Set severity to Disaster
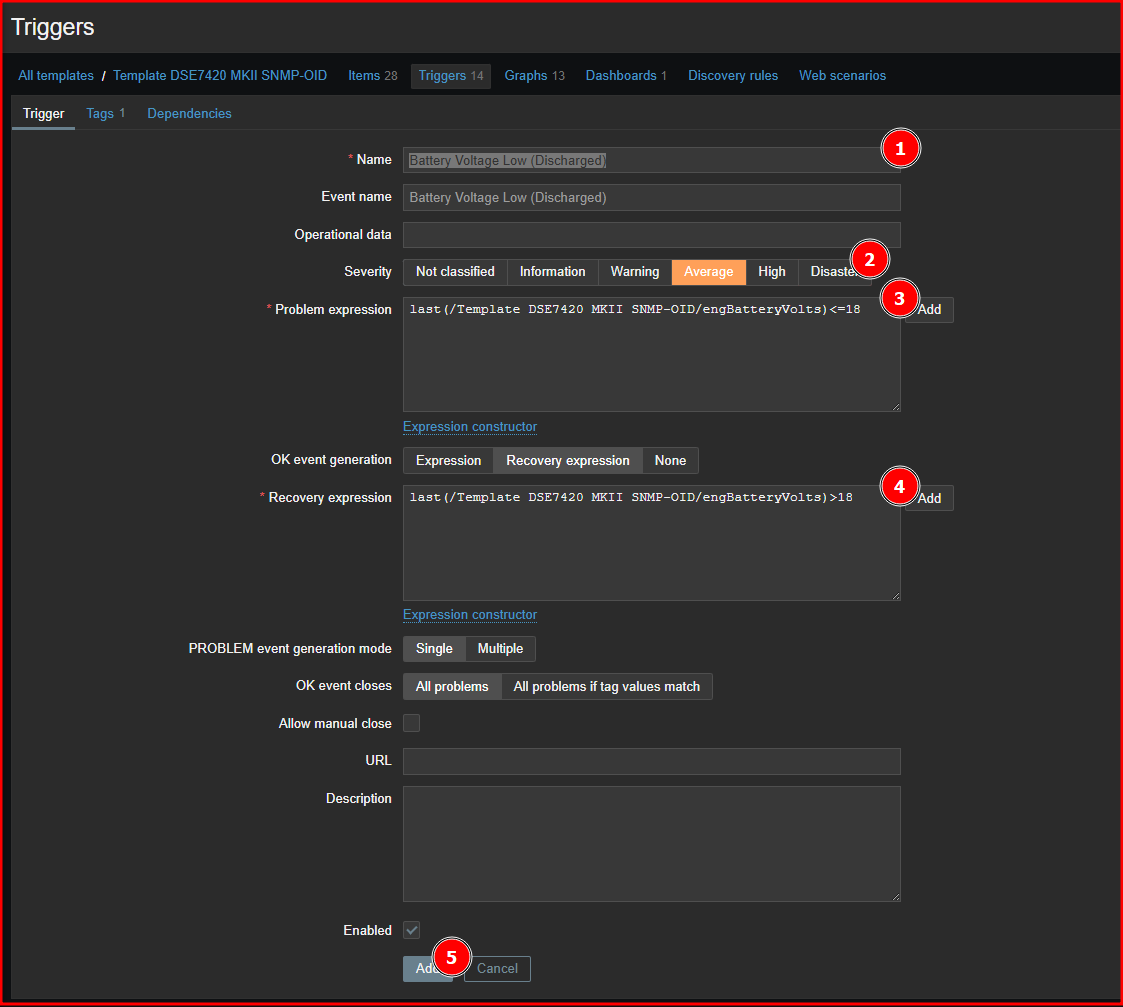 (834, 271)
